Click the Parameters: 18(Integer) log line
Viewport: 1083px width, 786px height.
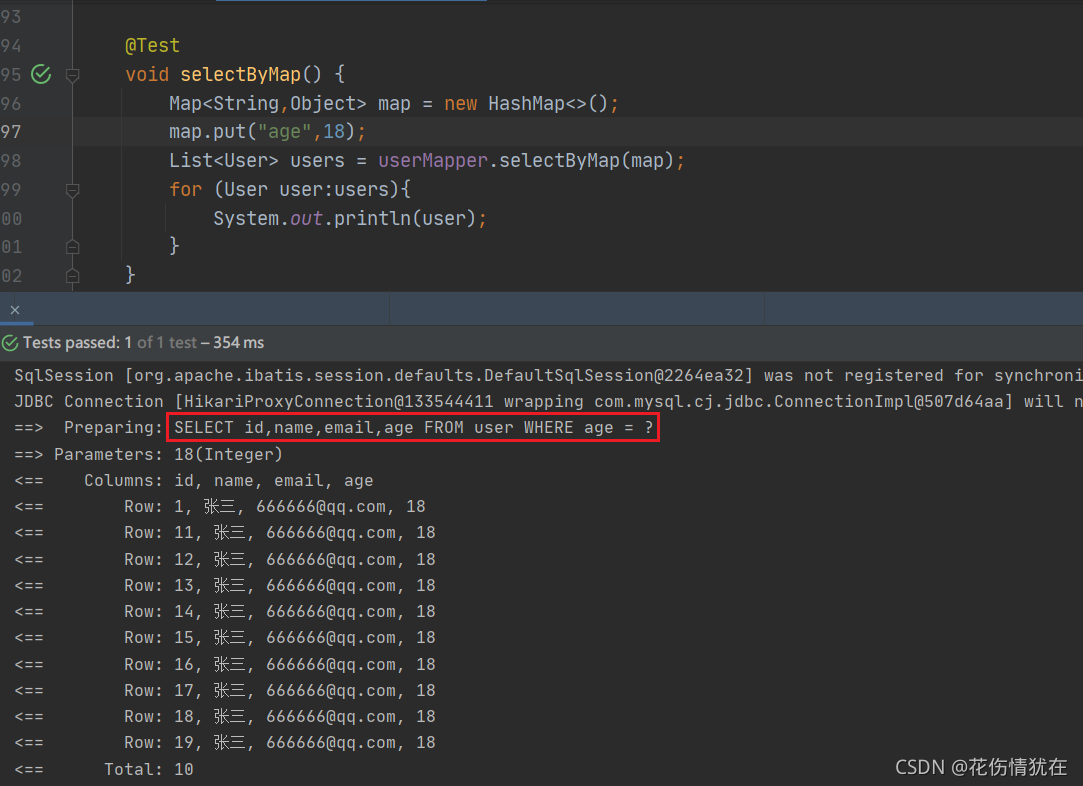pyautogui.click(x=148, y=454)
